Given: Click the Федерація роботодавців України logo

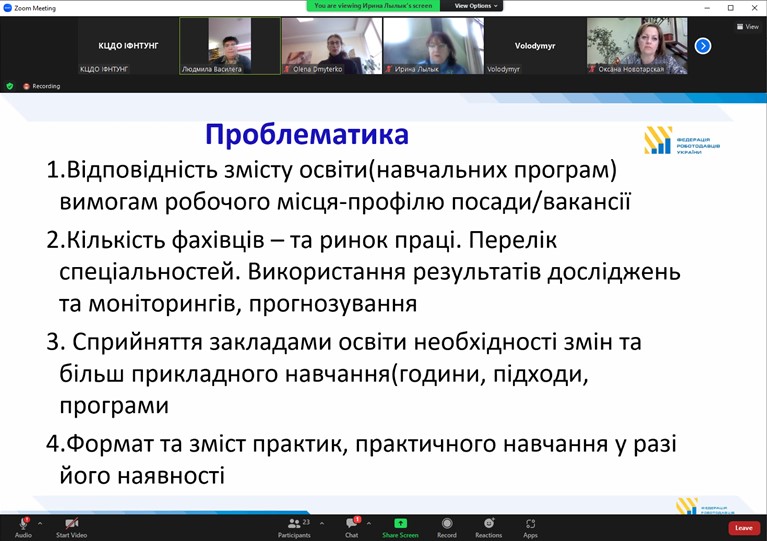Looking at the screenshot, I should coord(682,141).
